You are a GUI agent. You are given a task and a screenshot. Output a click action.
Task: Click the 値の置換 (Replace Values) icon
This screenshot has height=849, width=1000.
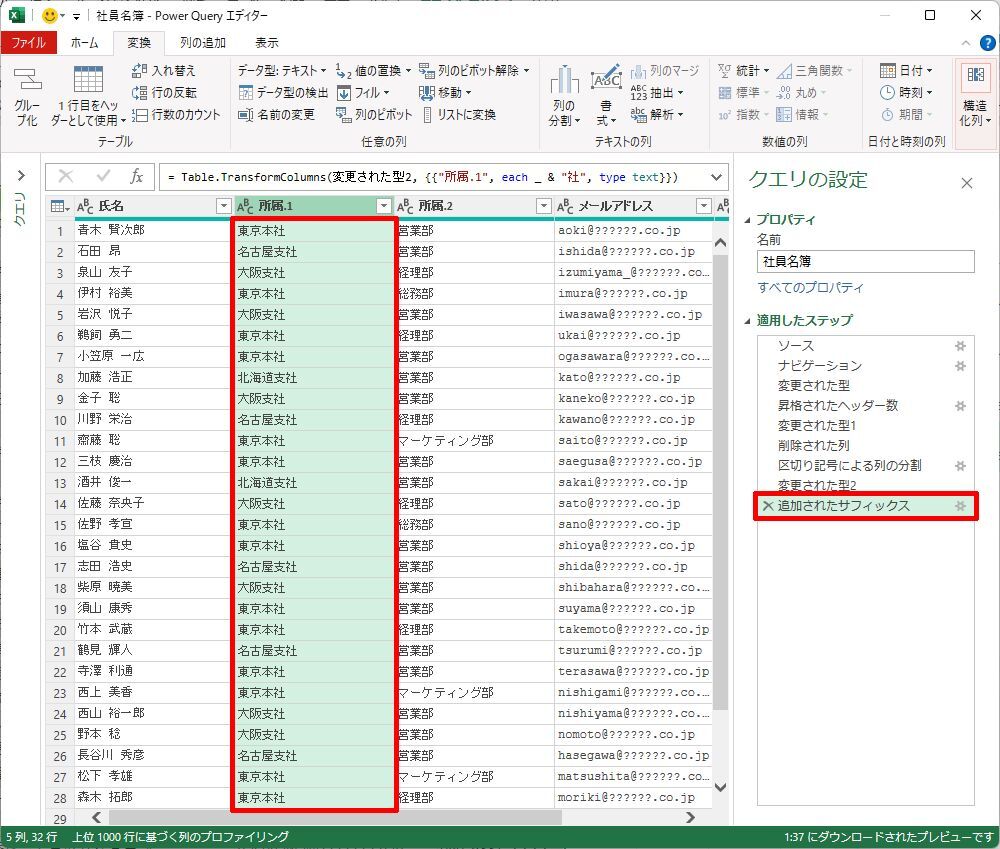click(x=344, y=71)
